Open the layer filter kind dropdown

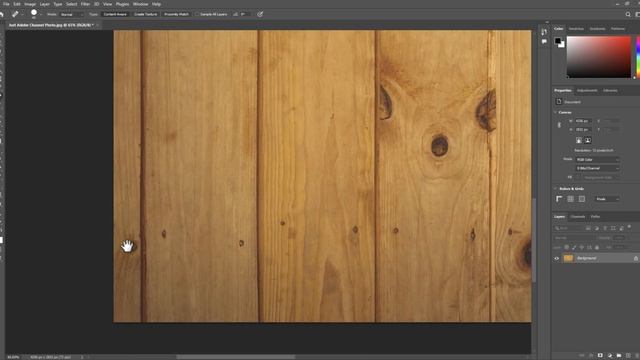[569, 228]
